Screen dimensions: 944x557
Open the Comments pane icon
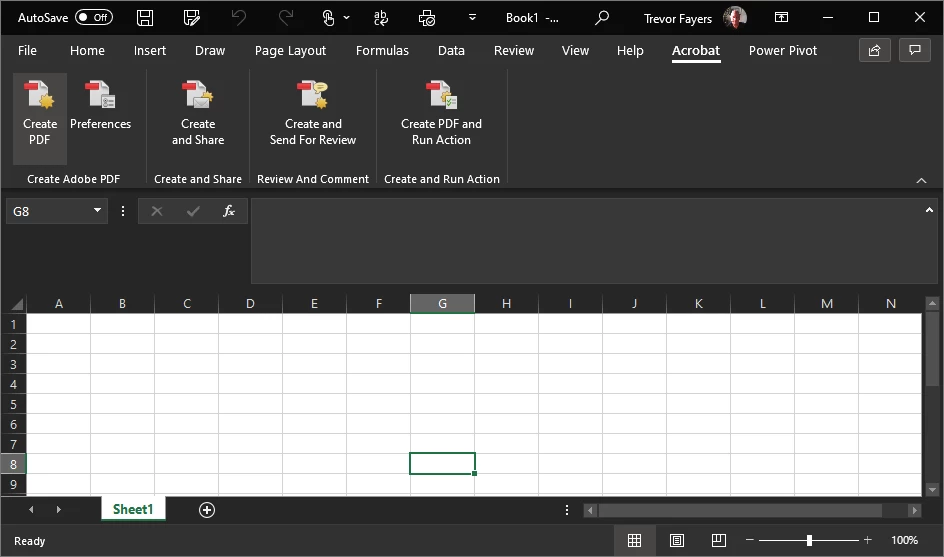915,50
